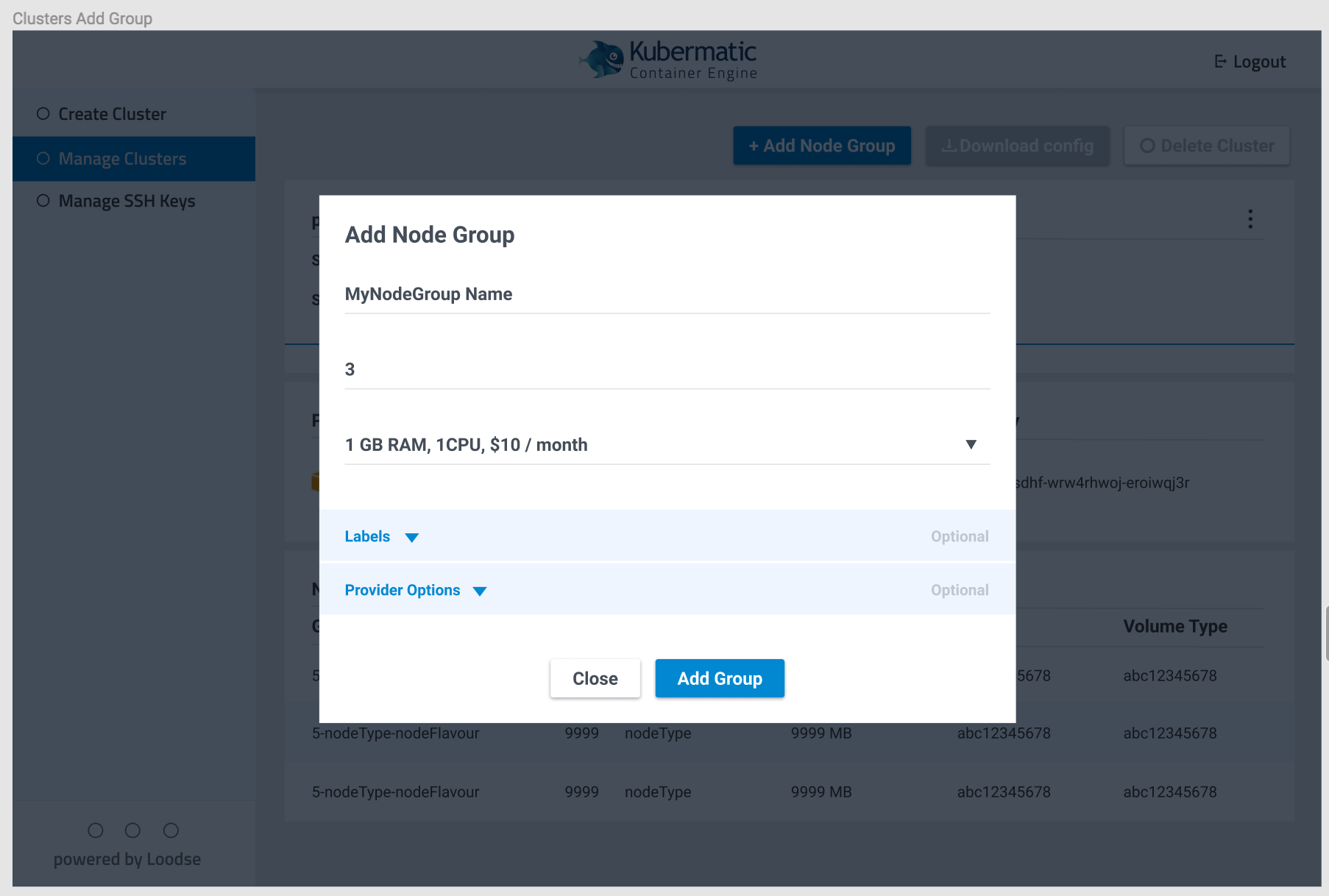Open the Manage SSH Keys page
The image size is (1329, 896).
[x=127, y=200]
